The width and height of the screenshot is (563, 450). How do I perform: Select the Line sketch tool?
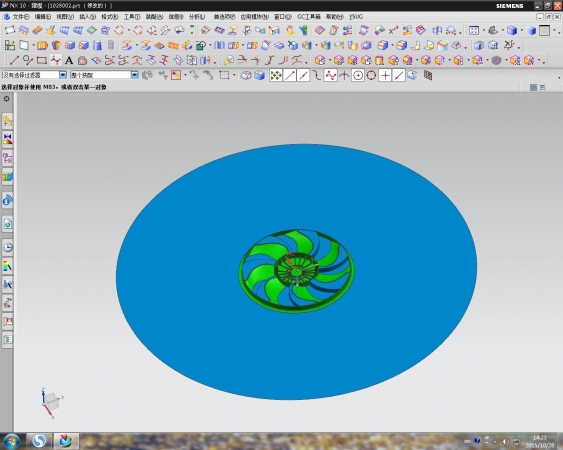[x=14, y=60]
